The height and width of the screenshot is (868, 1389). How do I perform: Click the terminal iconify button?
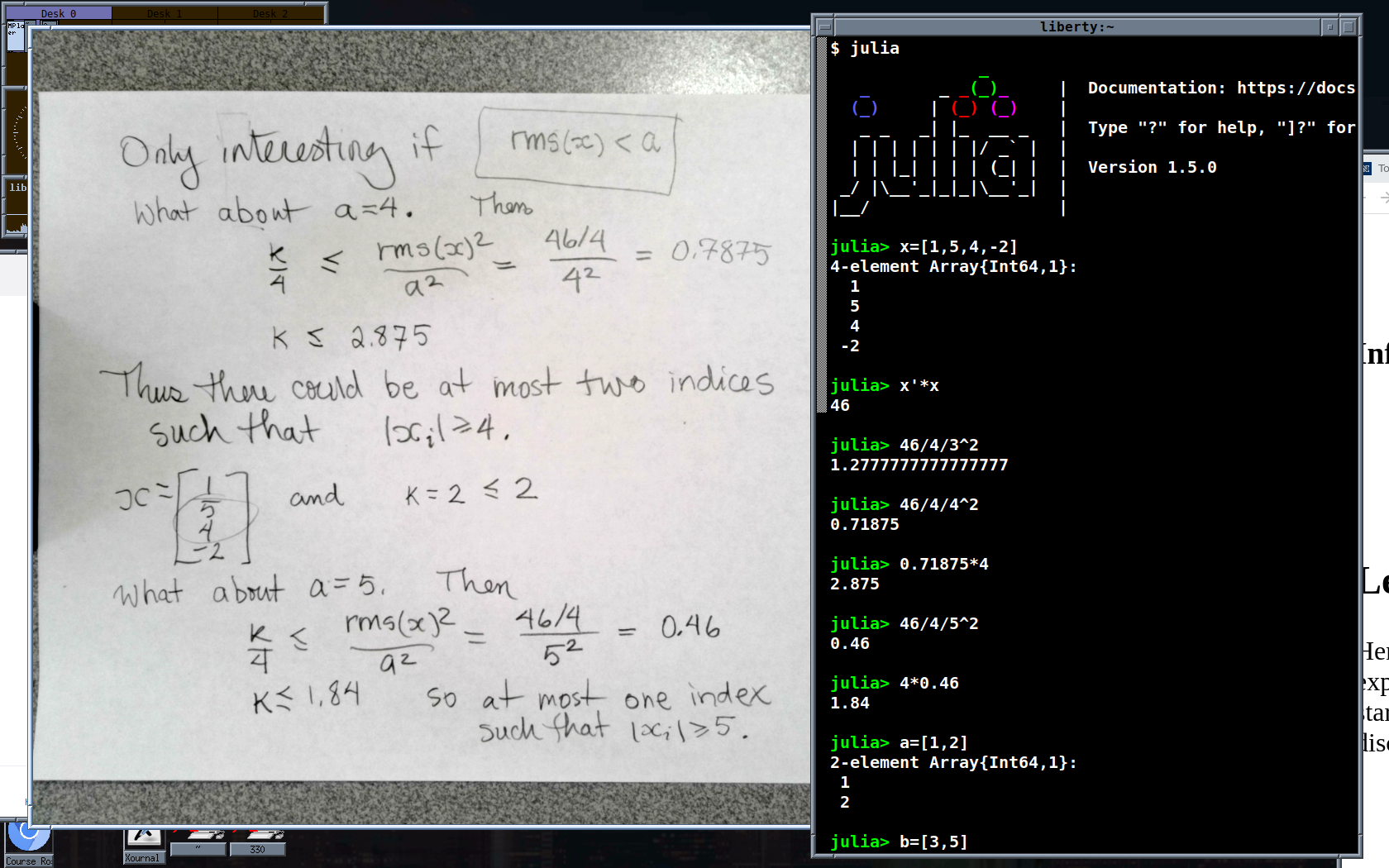(x=1329, y=27)
